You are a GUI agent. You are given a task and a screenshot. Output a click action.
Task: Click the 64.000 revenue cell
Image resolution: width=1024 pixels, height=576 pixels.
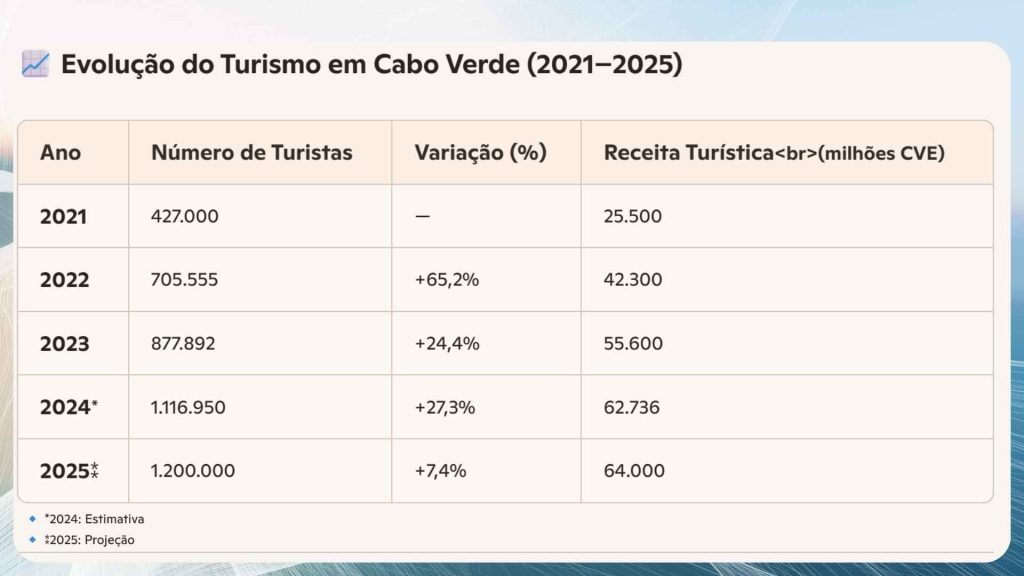(x=634, y=470)
